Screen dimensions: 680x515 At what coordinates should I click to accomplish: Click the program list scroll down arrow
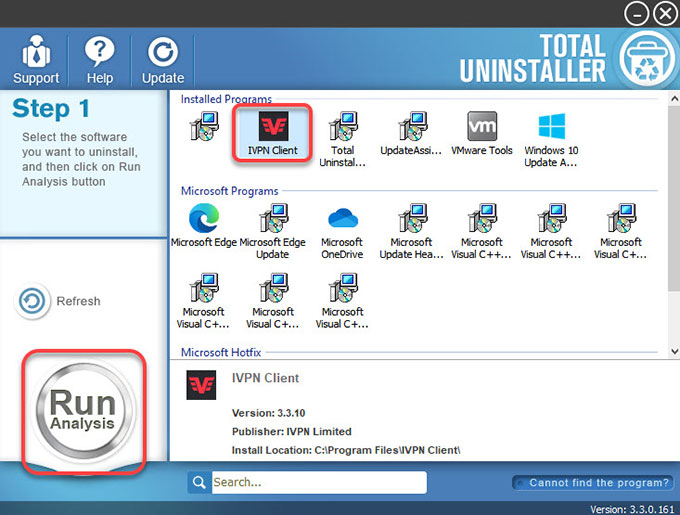pyautogui.click(x=674, y=351)
